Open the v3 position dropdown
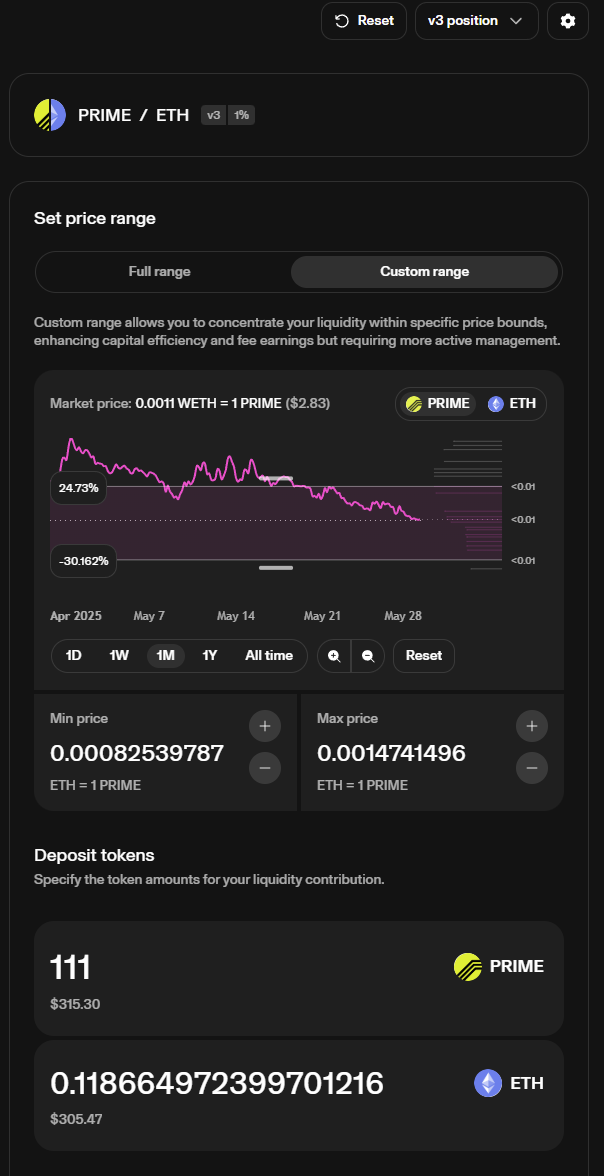Screen dimensions: 604x1176 click(x=476, y=21)
